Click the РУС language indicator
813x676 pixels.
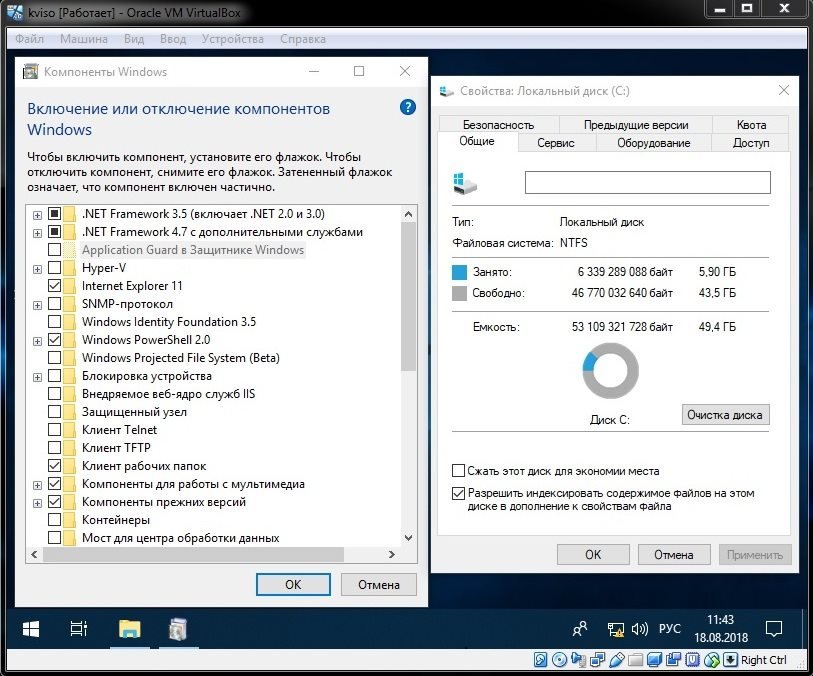pos(669,628)
